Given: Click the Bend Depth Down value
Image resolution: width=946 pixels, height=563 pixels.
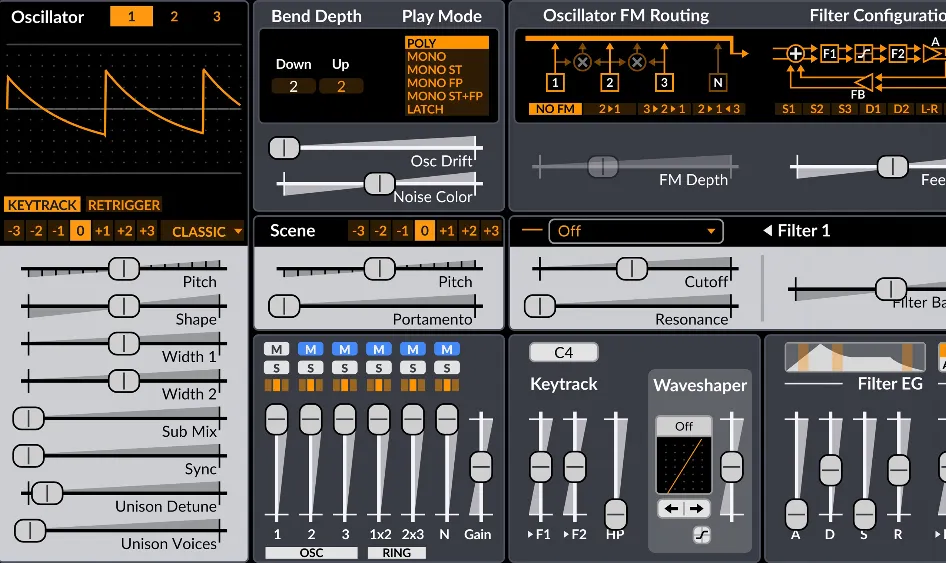Looking at the screenshot, I should [293, 86].
